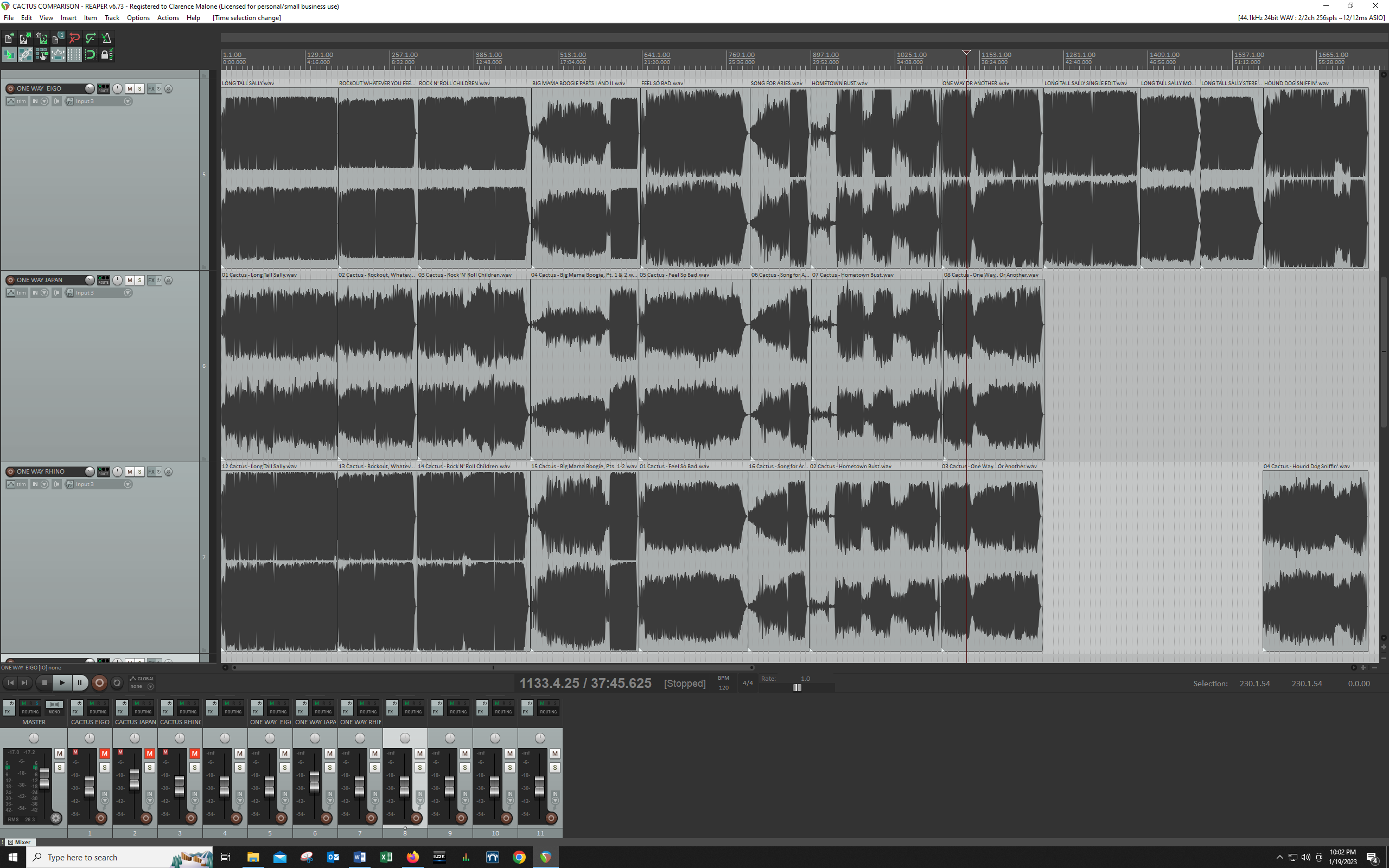Unmute CACTUS EIGO mixer channel
The height and width of the screenshot is (868, 1389).
tap(105, 753)
